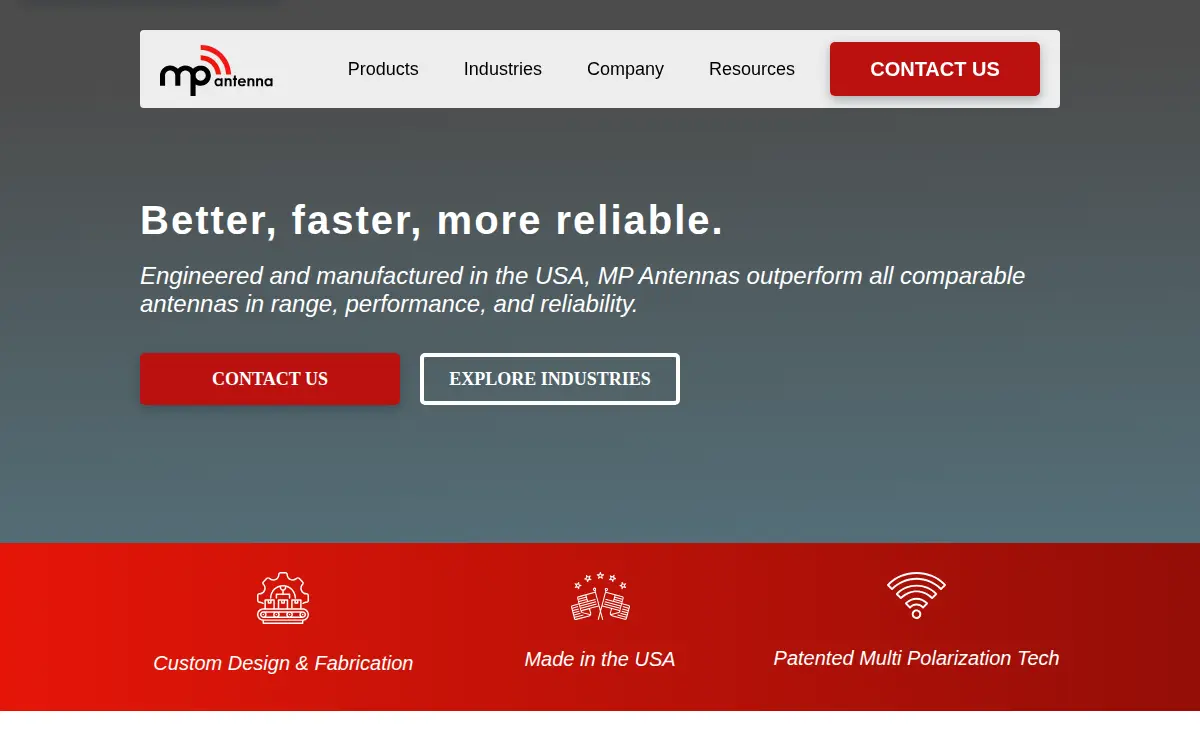Click the wireless signal icon

pos(916,595)
